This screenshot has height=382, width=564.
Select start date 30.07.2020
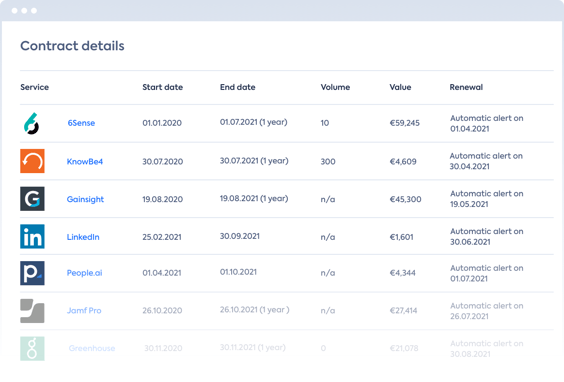[163, 162]
